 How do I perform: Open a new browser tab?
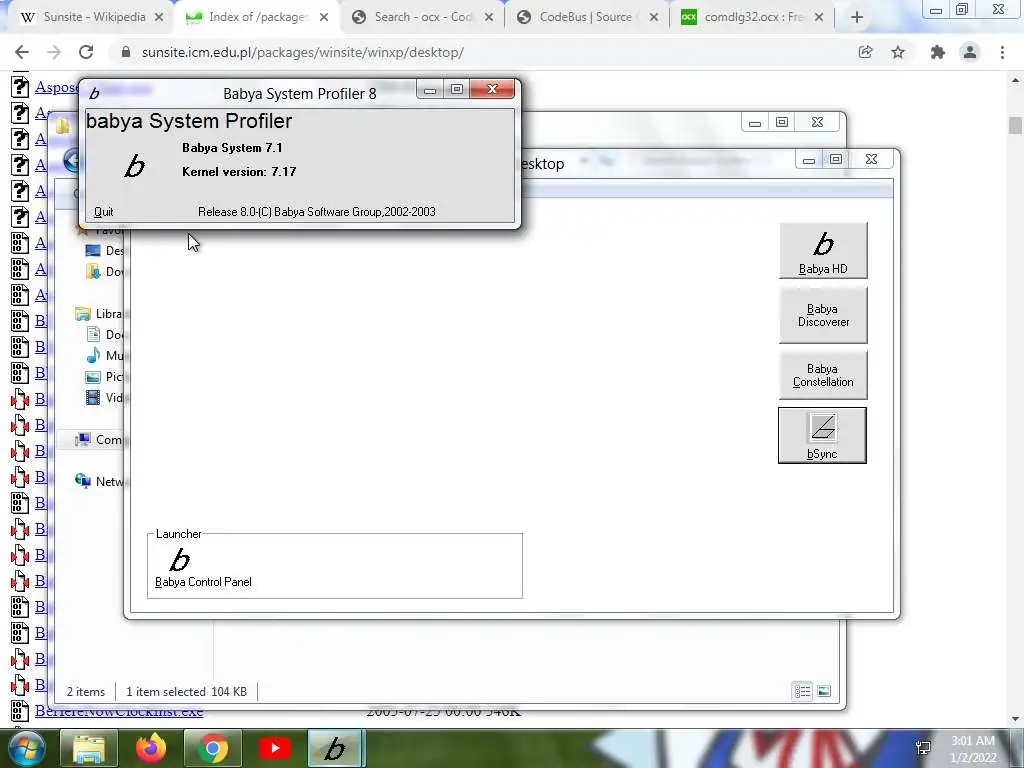(x=857, y=18)
